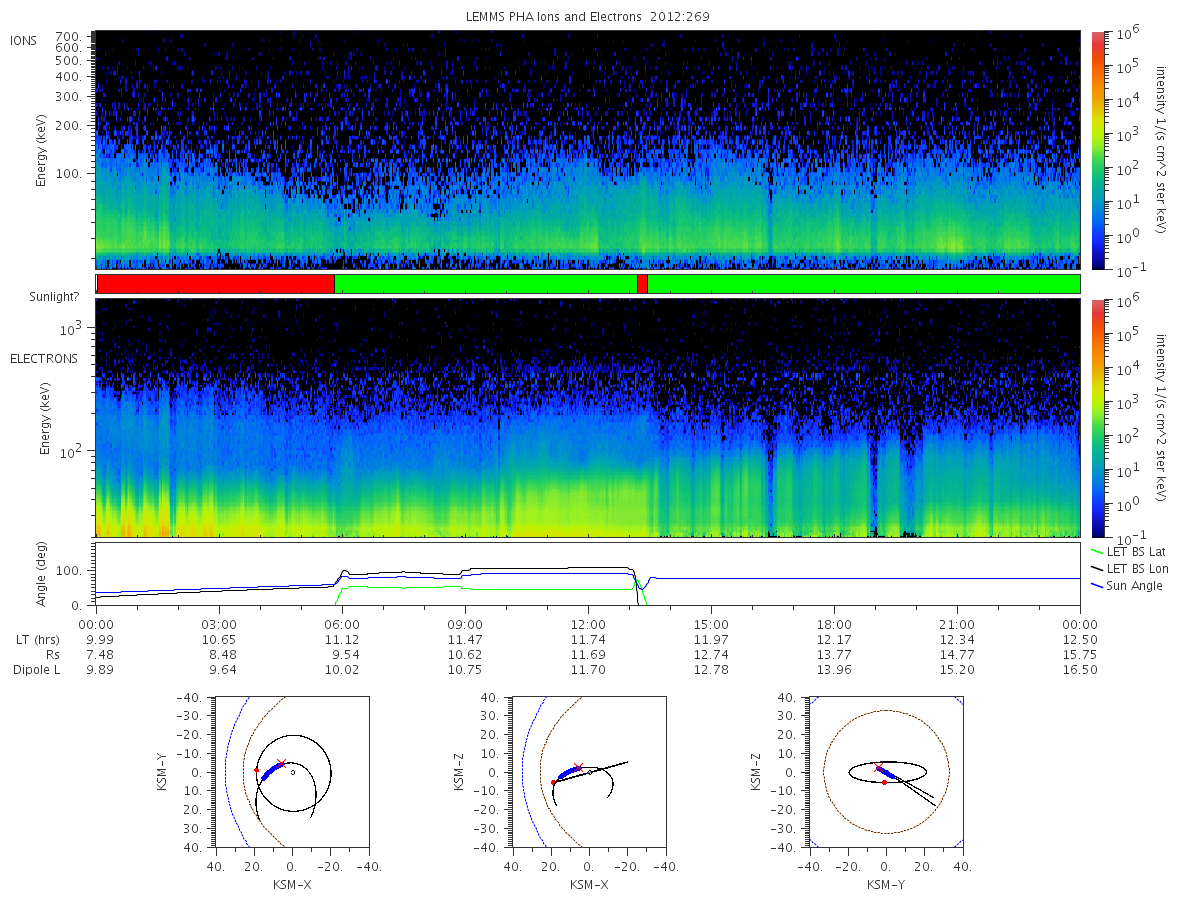The height and width of the screenshot is (900, 1200).
Task: Click the Rs value 13.77
Action: (x=834, y=654)
